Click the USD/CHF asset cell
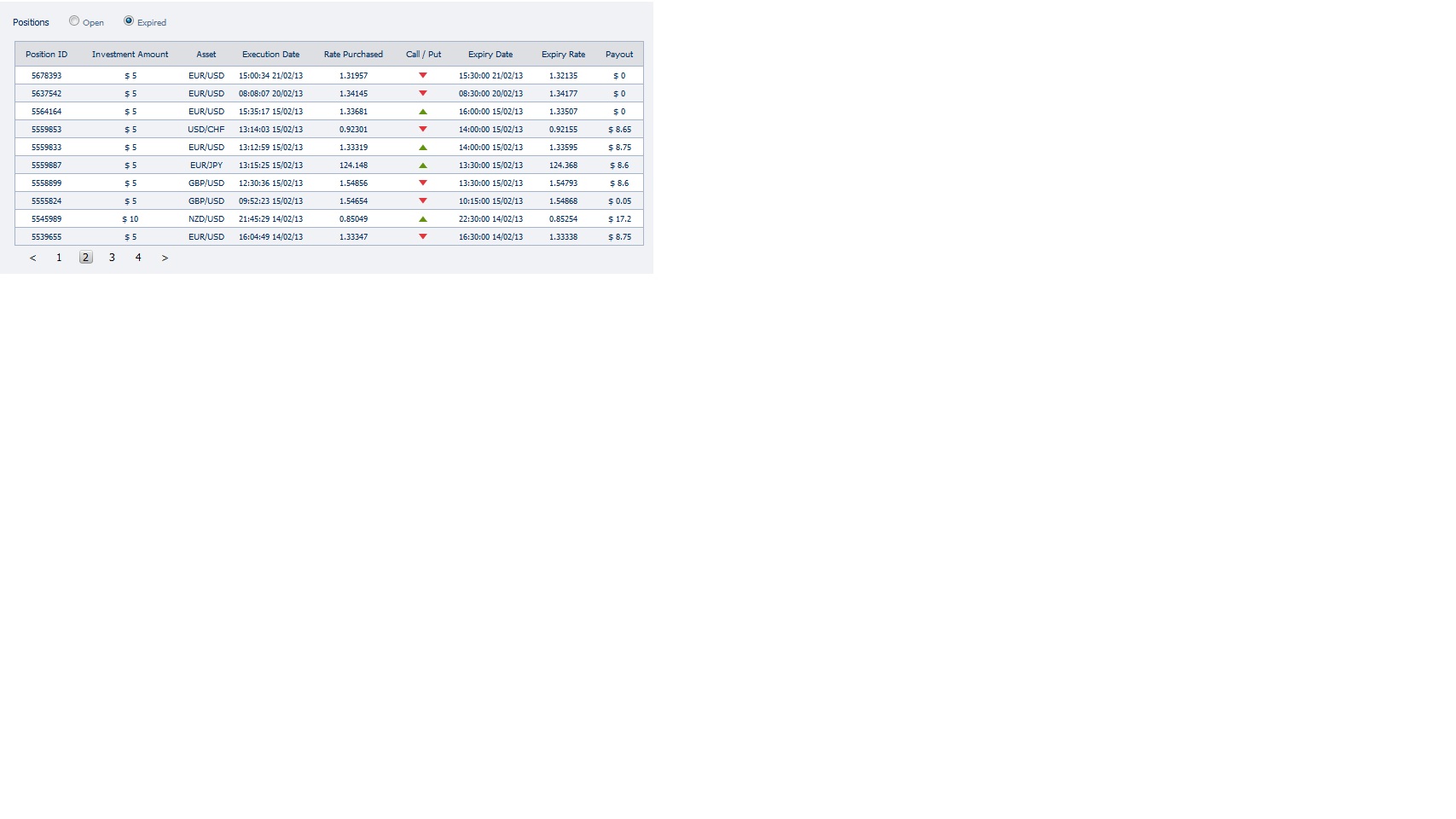 pyautogui.click(x=206, y=130)
